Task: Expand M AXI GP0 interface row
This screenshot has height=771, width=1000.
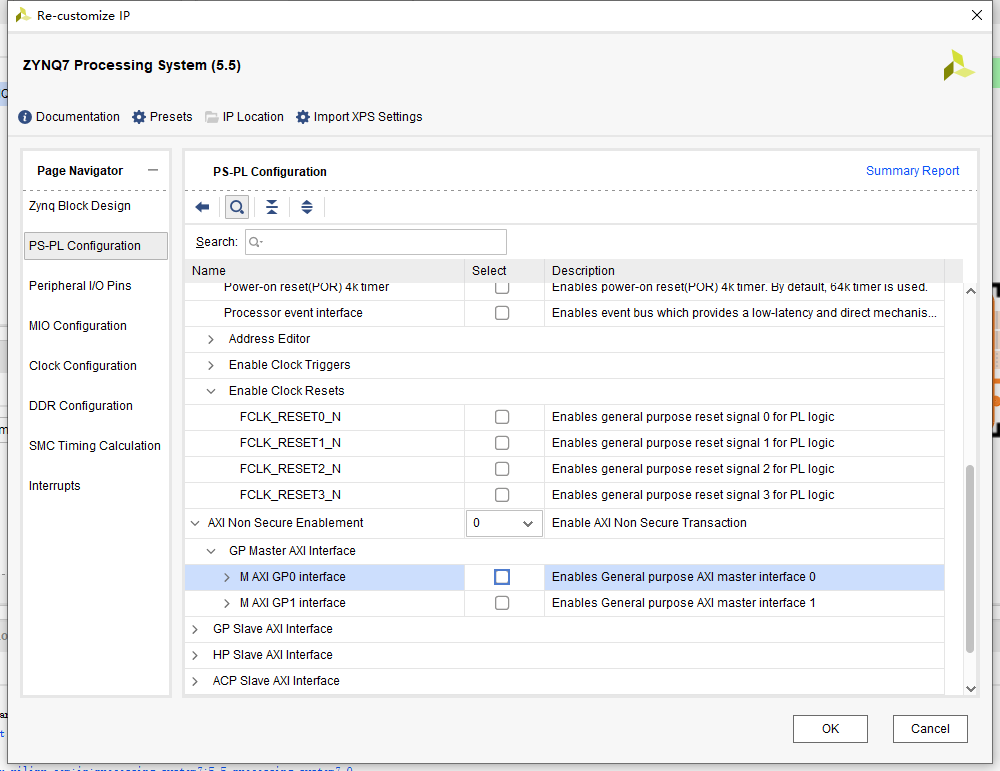Action: pyautogui.click(x=226, y=577)
